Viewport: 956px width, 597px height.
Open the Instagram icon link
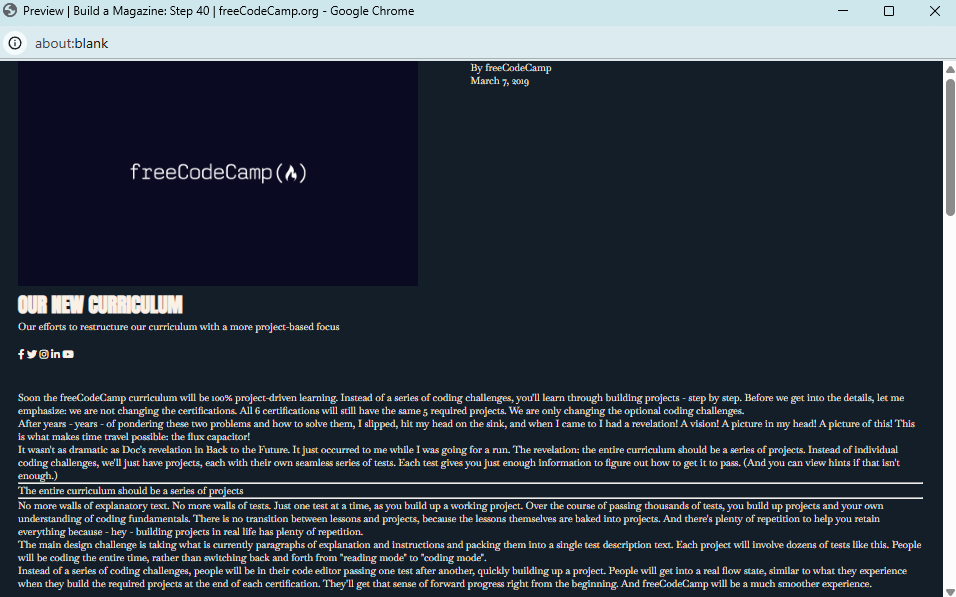point(44,354)
